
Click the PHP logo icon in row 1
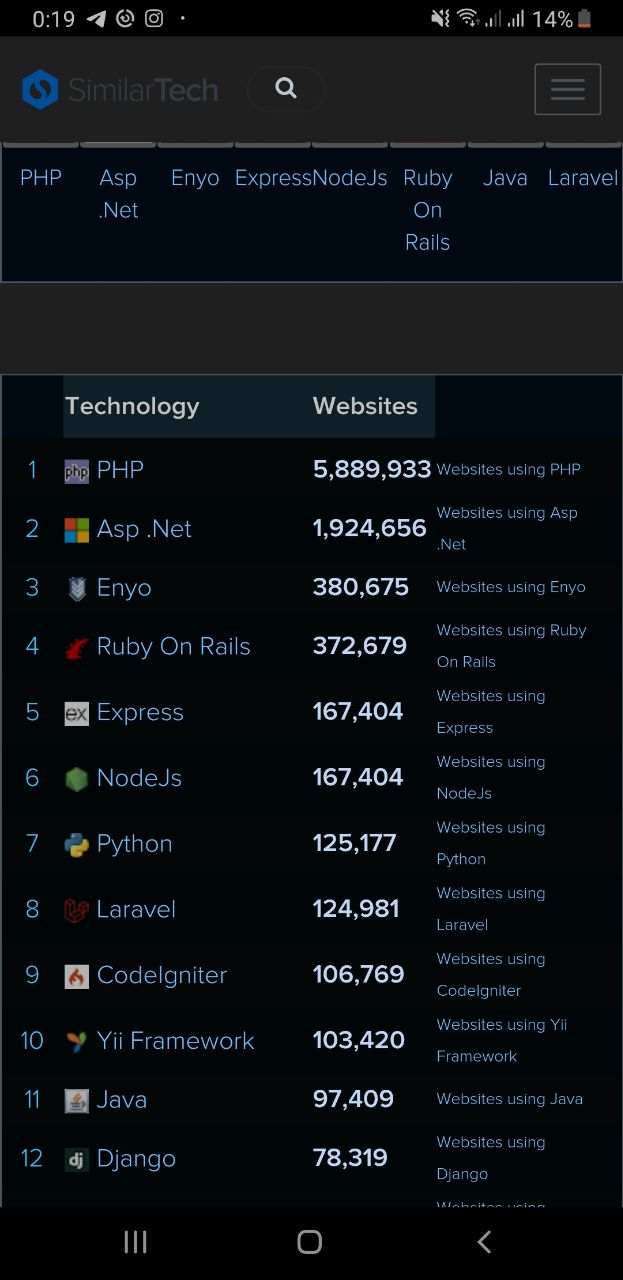(77, 471)
